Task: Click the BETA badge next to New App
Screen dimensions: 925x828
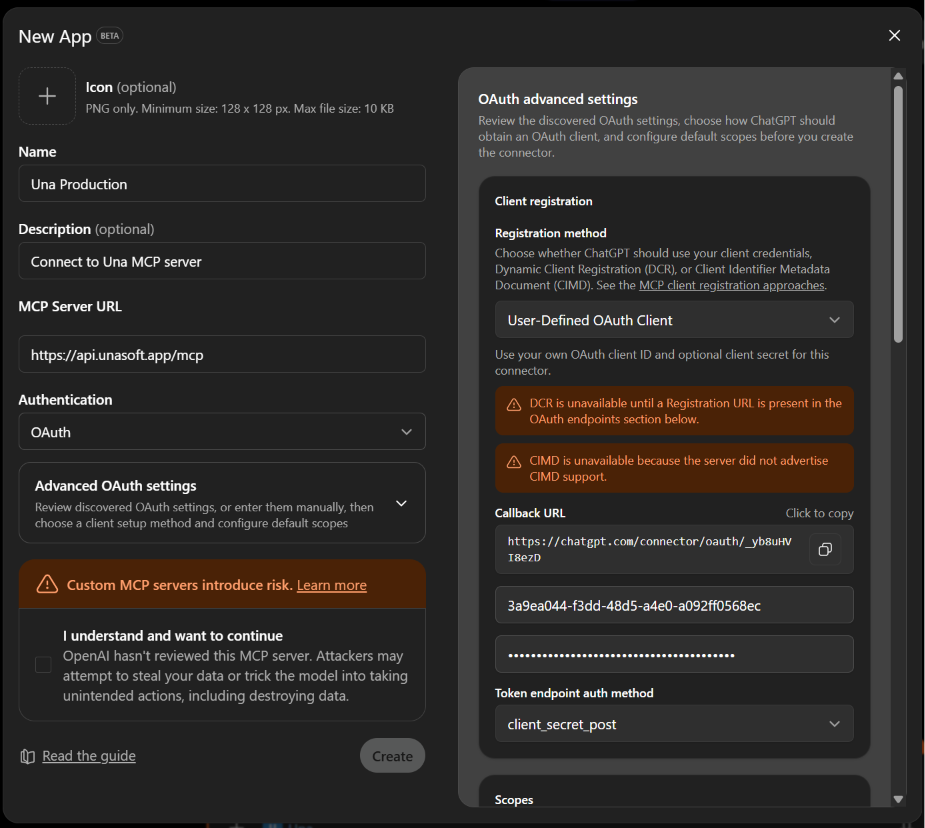Action: tap(109, 36)
